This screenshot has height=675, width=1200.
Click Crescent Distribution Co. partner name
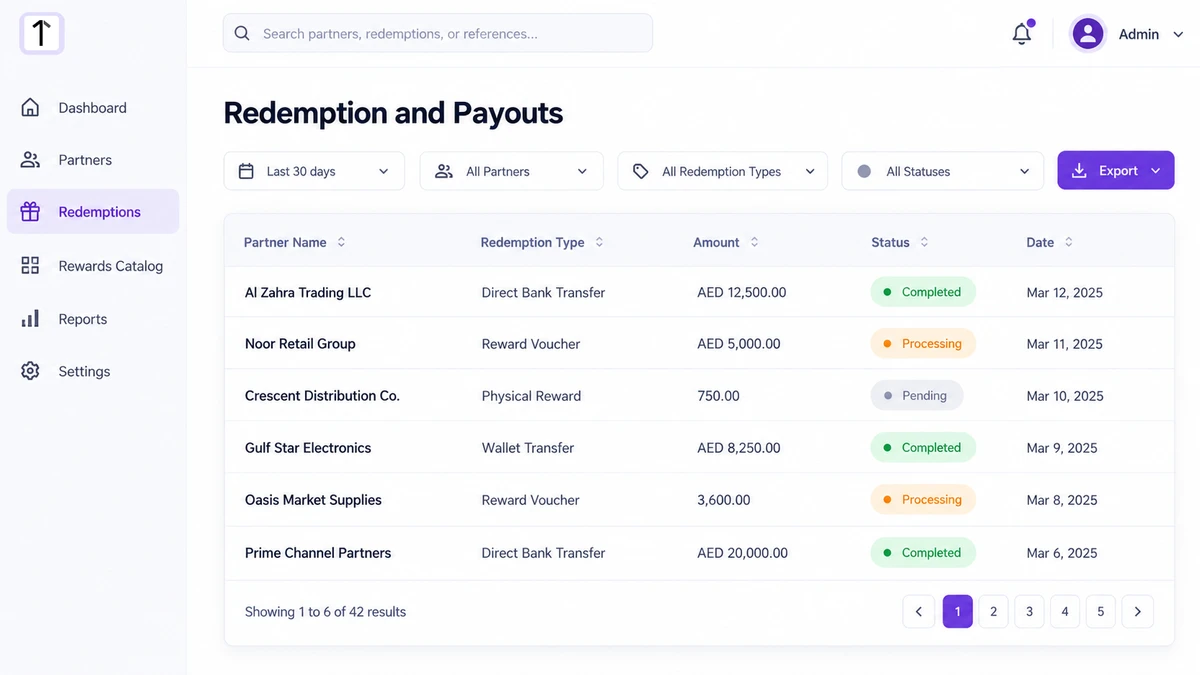pyautogui.click(x=322, y=396)
